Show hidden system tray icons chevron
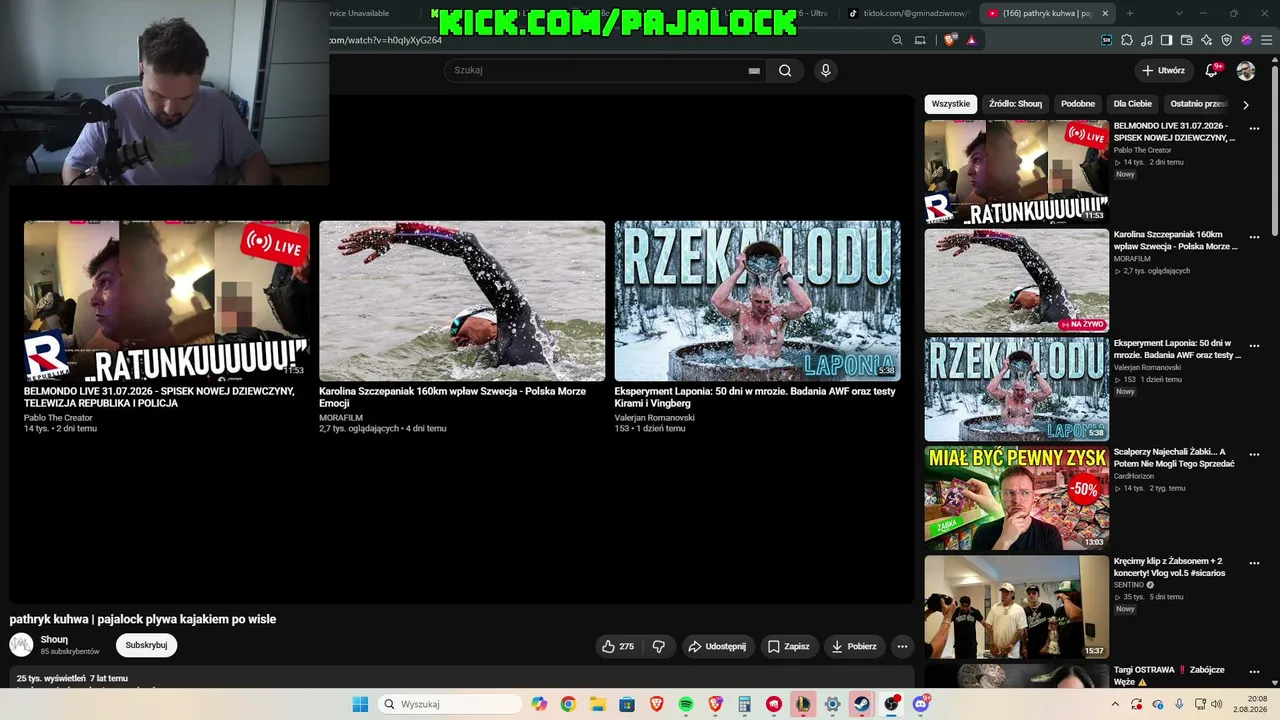Screen dimensions: 1280x720 [1115, 704]
